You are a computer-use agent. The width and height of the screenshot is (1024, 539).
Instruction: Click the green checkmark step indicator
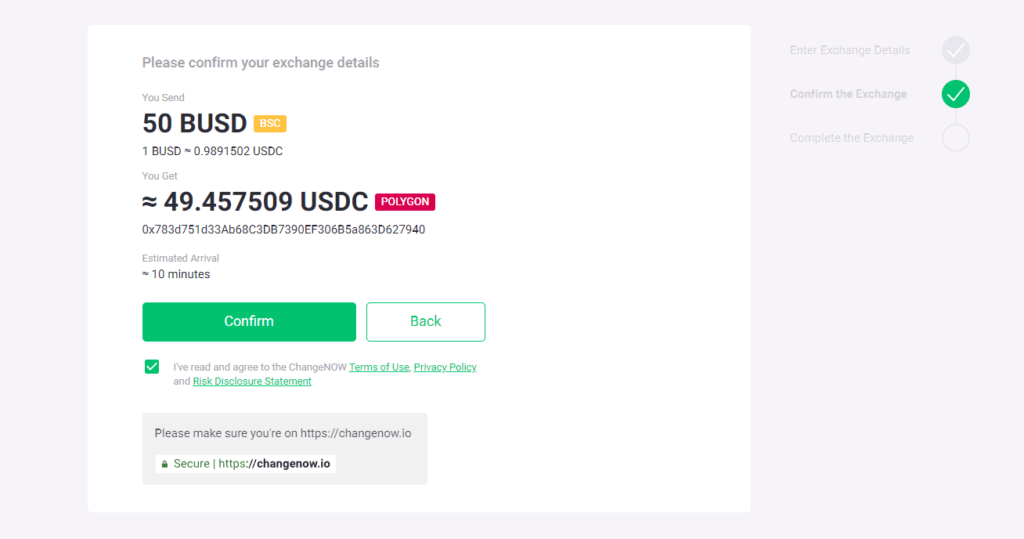click(955, 94)
